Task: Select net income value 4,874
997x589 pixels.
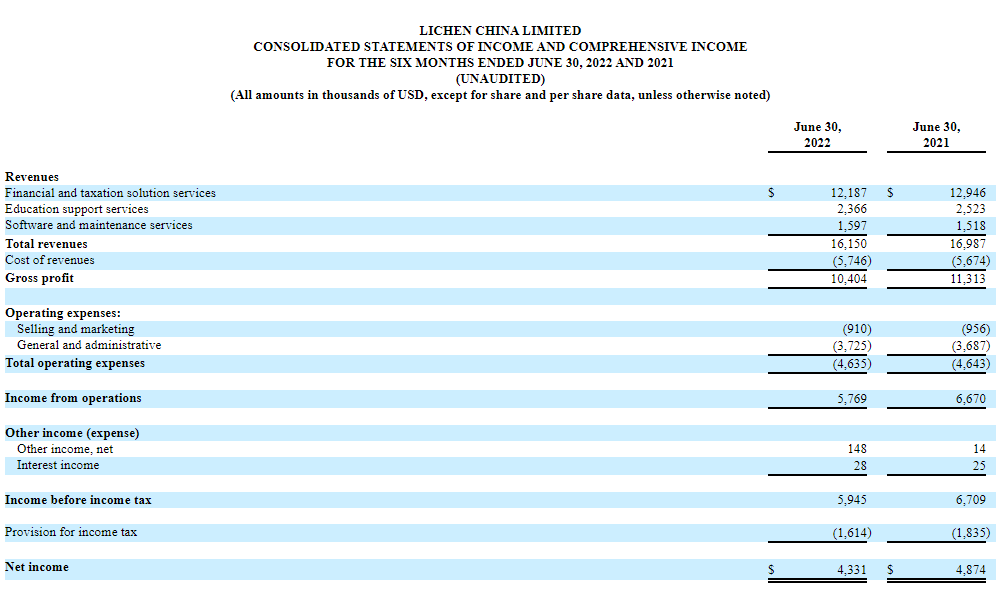Action: [x=970, y=570]
